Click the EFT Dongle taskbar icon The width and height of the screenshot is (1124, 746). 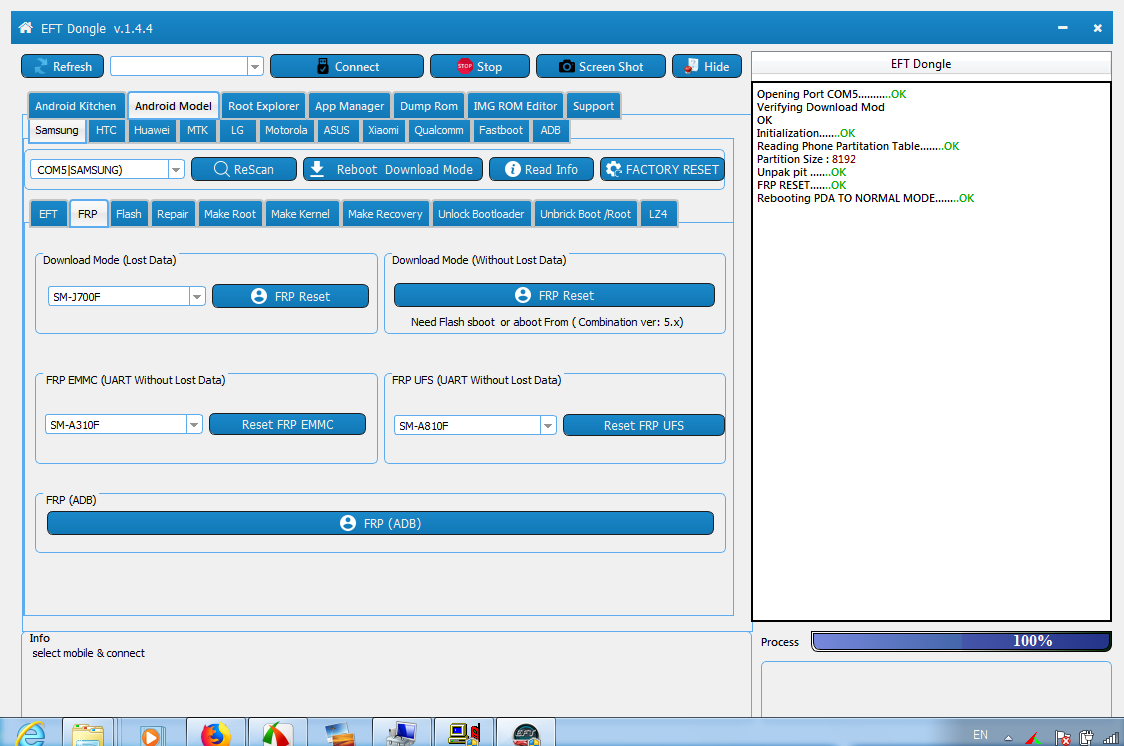pyautogui.click(x=525, y=732)
